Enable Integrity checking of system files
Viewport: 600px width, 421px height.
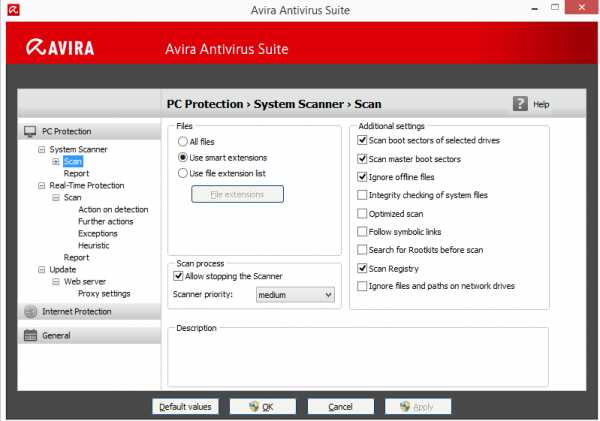pos(362,195)
